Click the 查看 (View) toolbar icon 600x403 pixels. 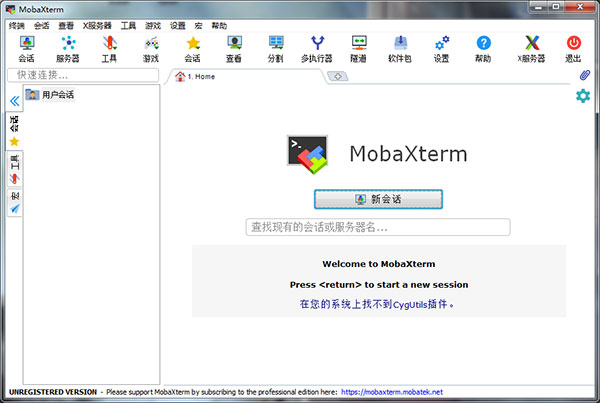click(234, 49)
